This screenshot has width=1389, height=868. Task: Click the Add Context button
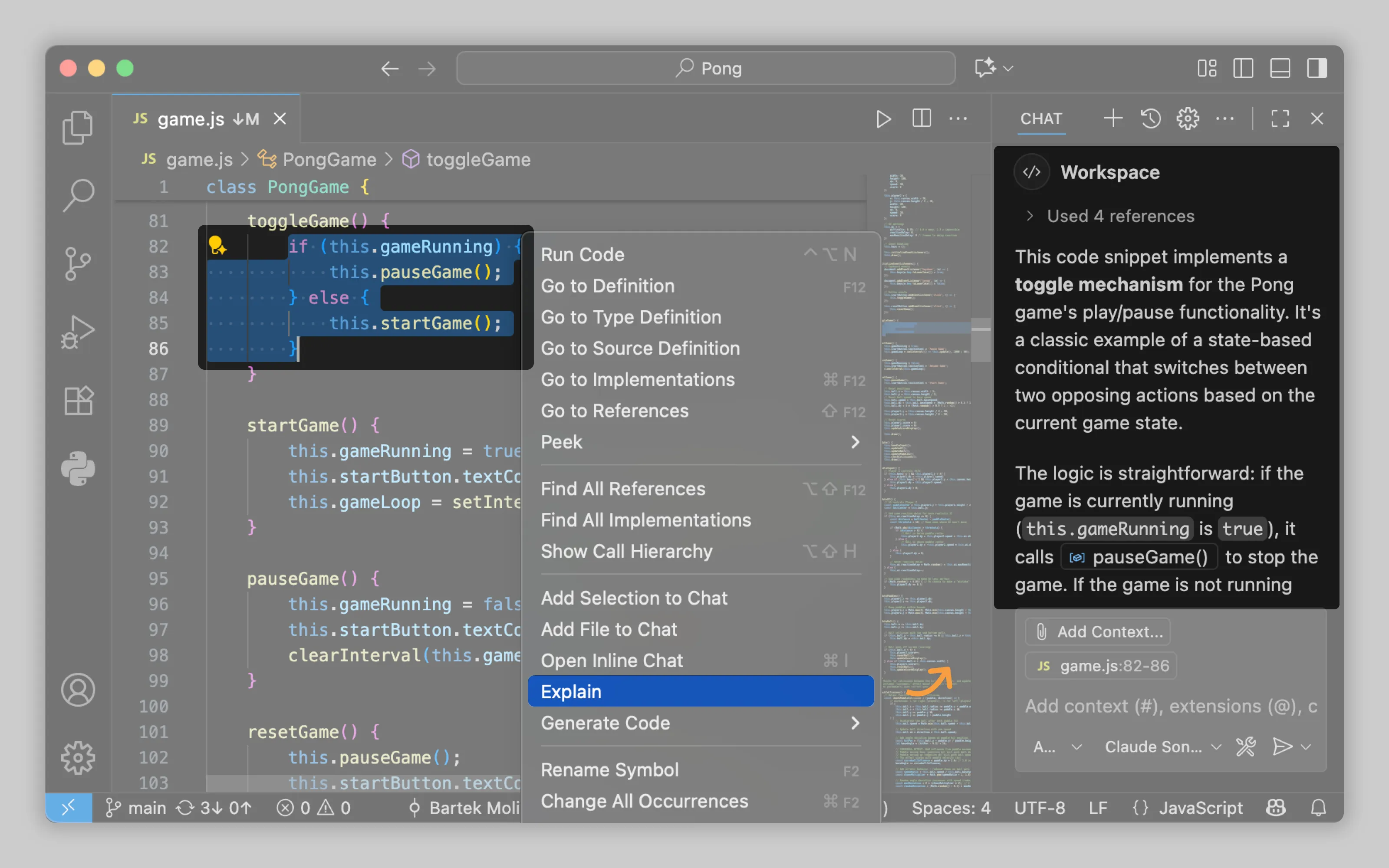coord(1099,631)
